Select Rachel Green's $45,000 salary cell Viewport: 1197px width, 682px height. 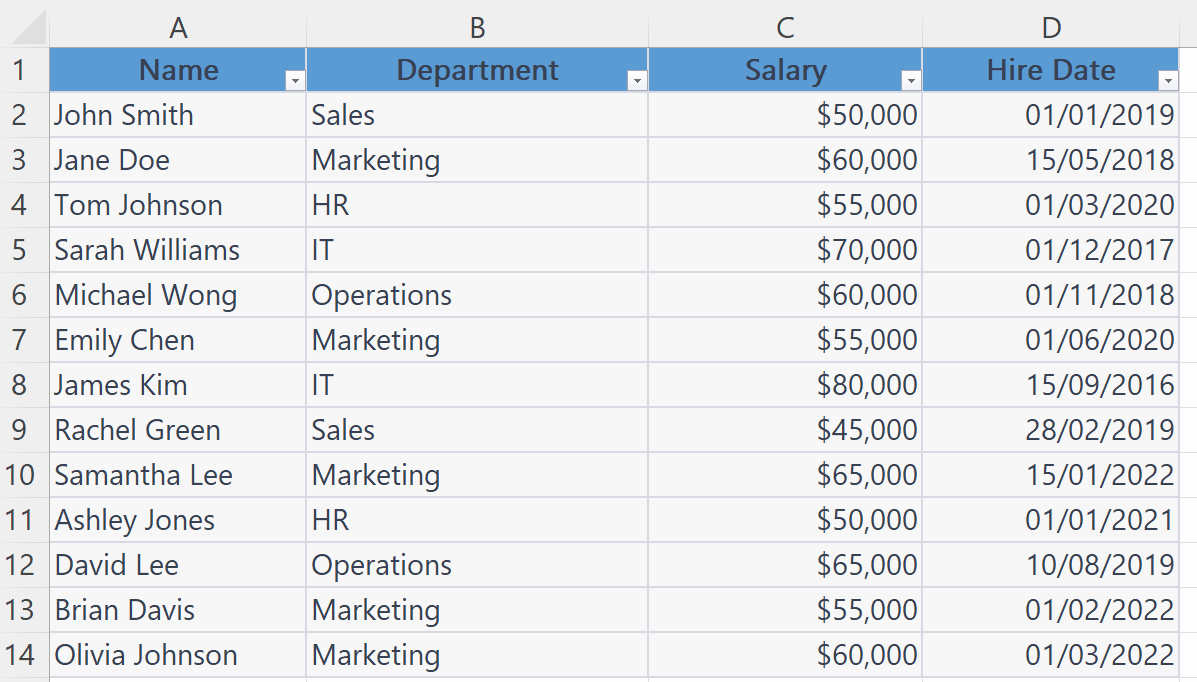(x=785, y=430)
